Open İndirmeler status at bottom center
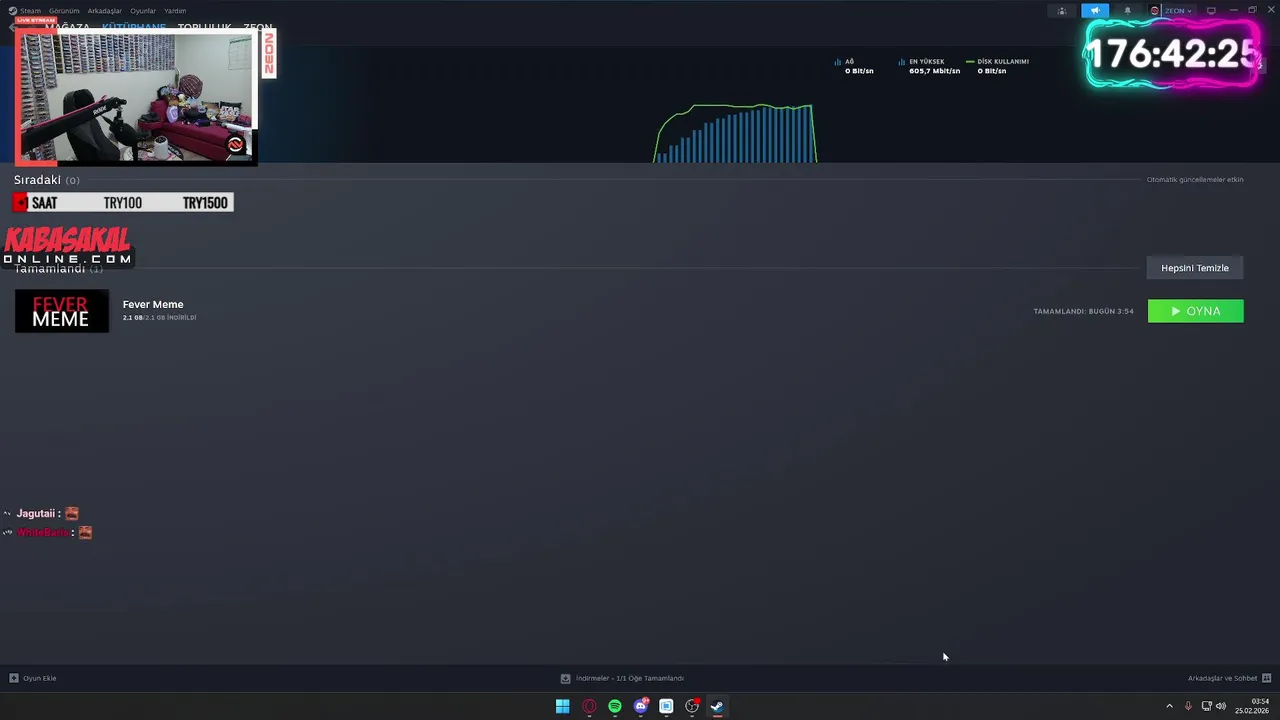1280x720 pixels. pyautogui.click(x=630, y=678)
